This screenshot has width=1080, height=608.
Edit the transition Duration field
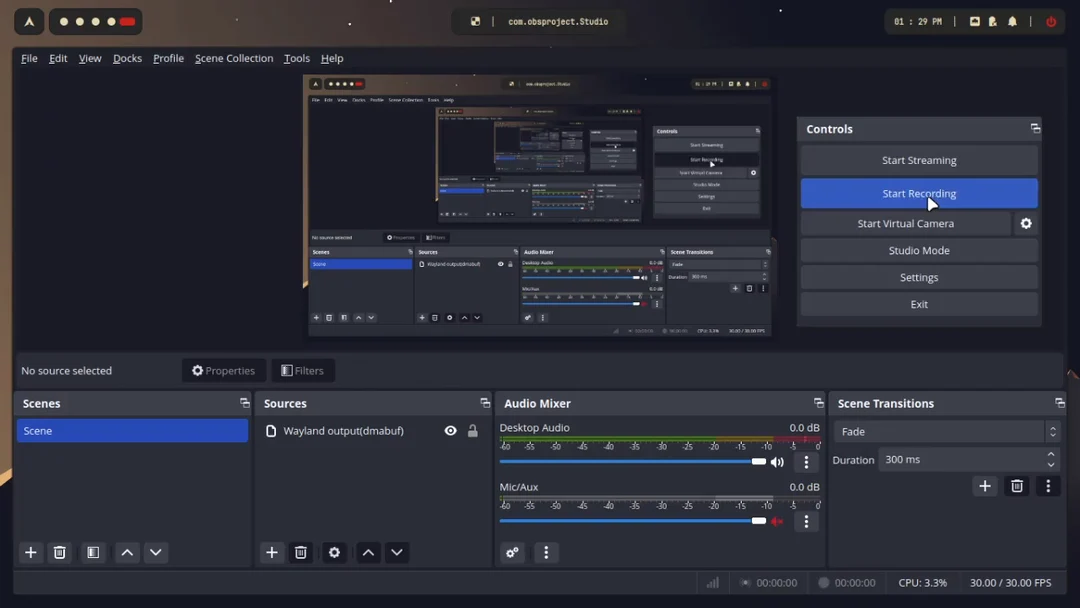tap(960, 459)
